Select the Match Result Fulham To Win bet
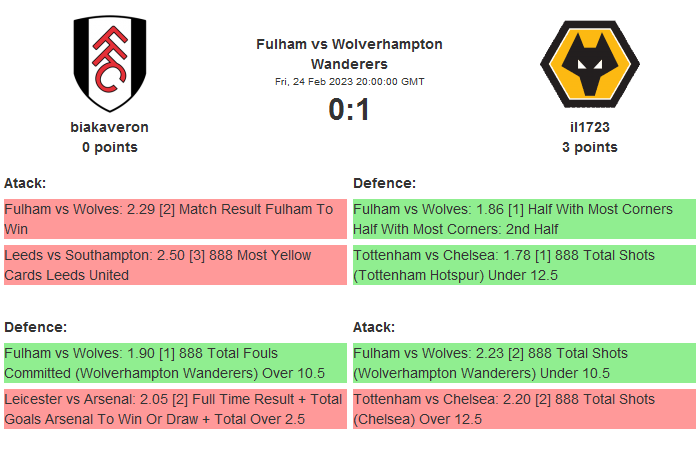 175,219
